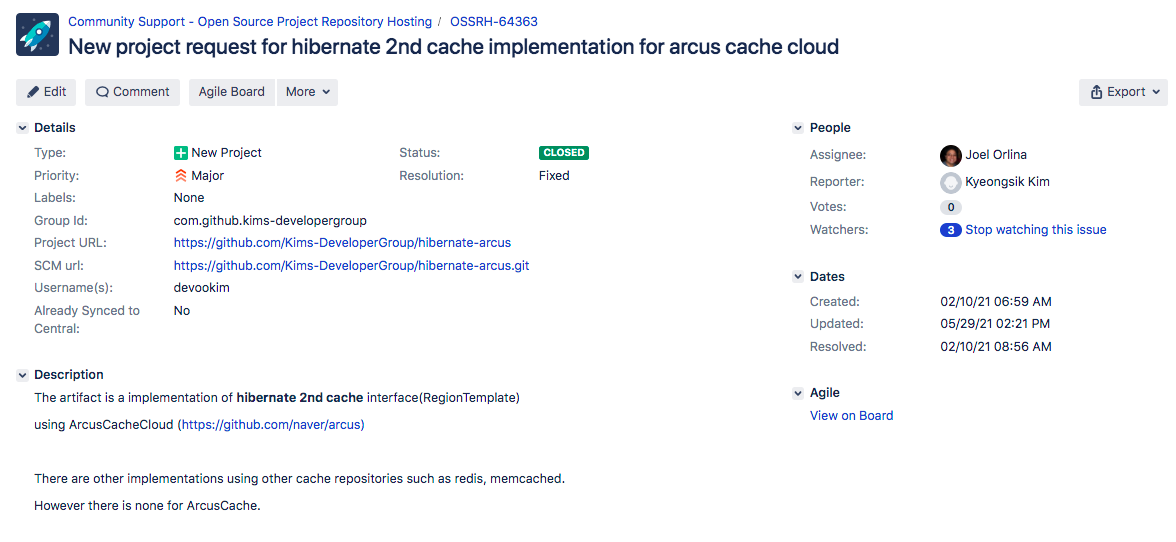Click the Comment button

132,92
